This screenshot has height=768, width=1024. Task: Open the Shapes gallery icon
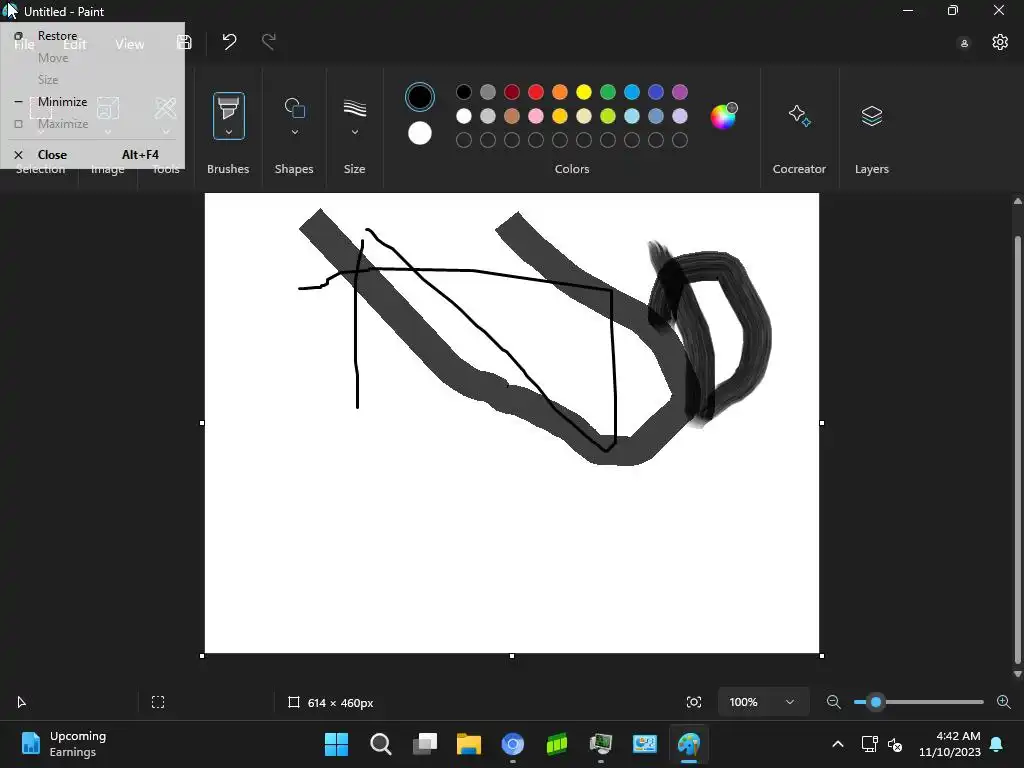pyautogui.click(x=295, y=108)
